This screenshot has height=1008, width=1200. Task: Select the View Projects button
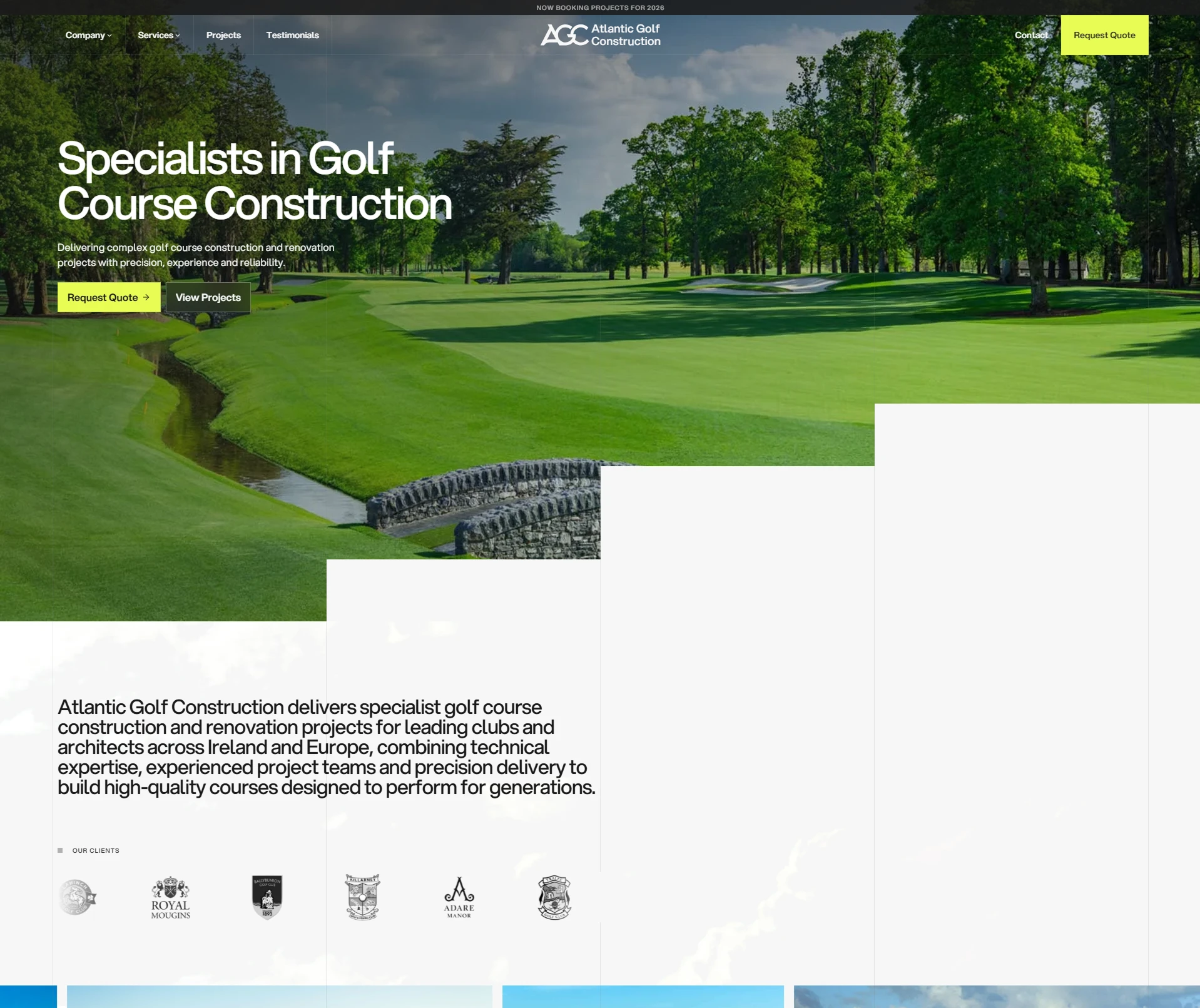208,297
